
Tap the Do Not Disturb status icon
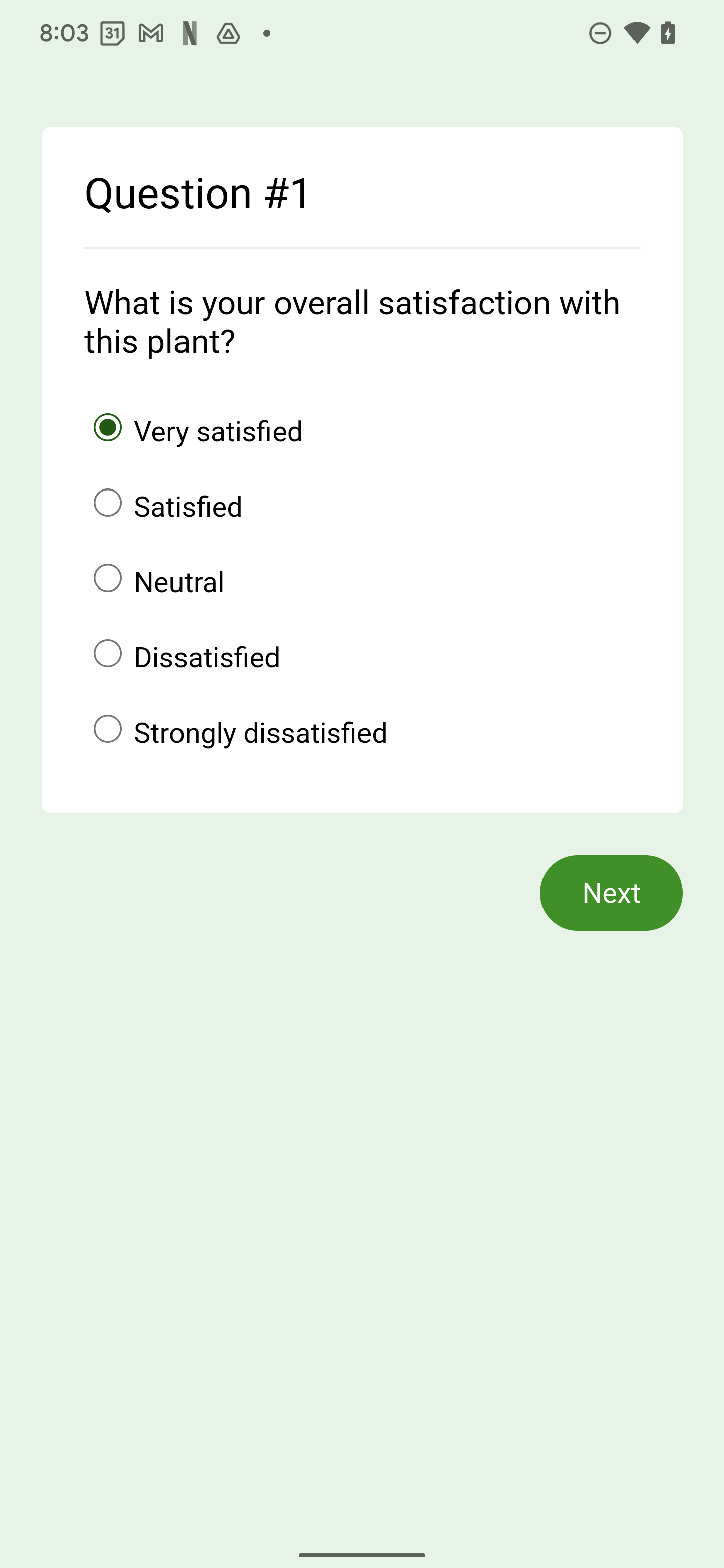600,34
